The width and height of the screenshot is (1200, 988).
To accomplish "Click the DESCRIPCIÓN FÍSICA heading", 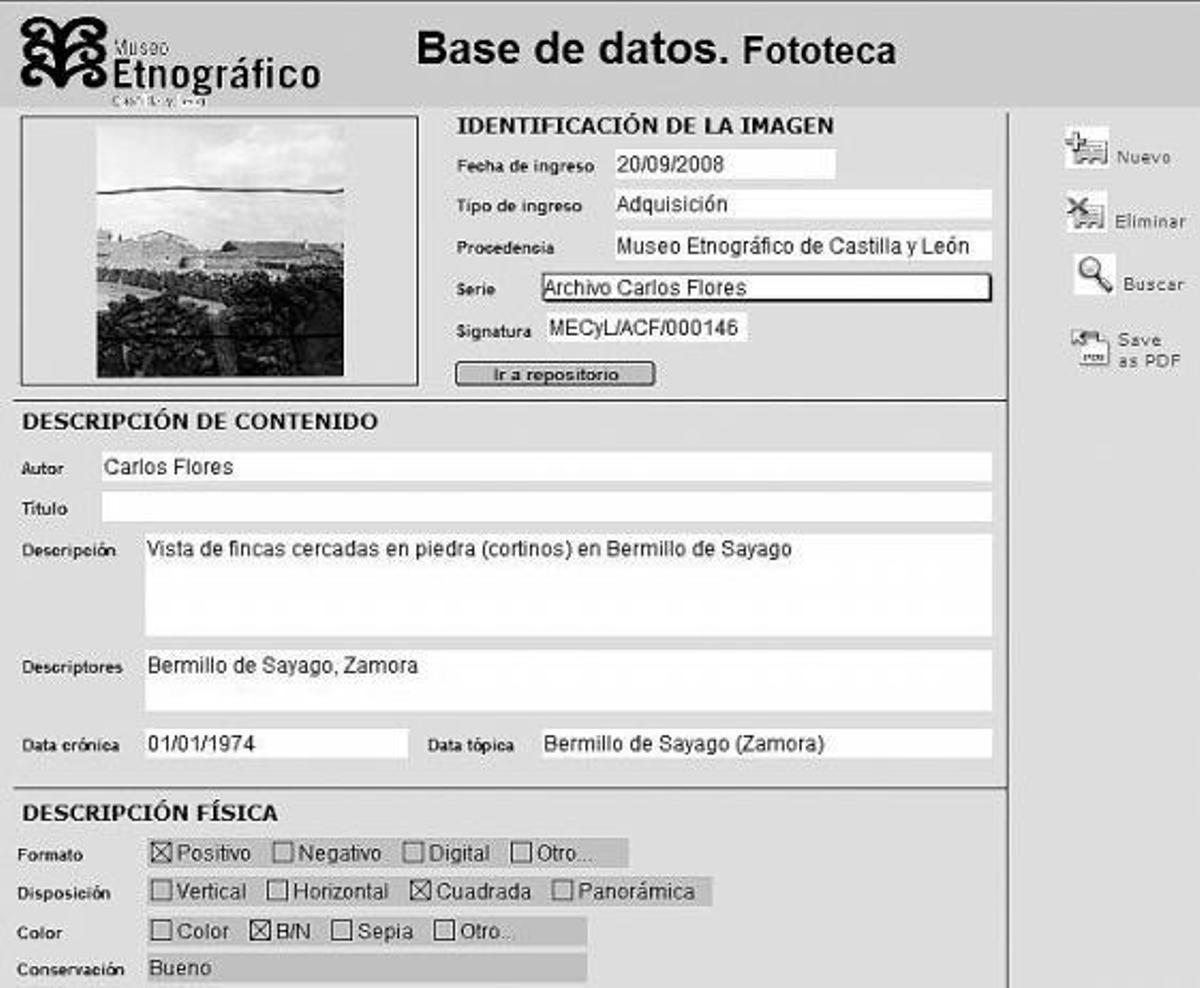I will pos(150,813).
